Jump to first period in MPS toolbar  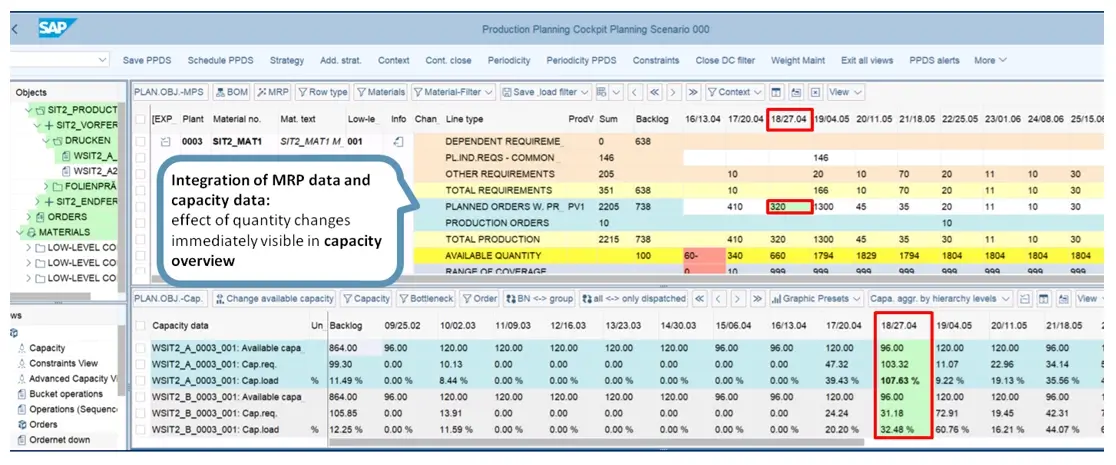pos(654,93)
